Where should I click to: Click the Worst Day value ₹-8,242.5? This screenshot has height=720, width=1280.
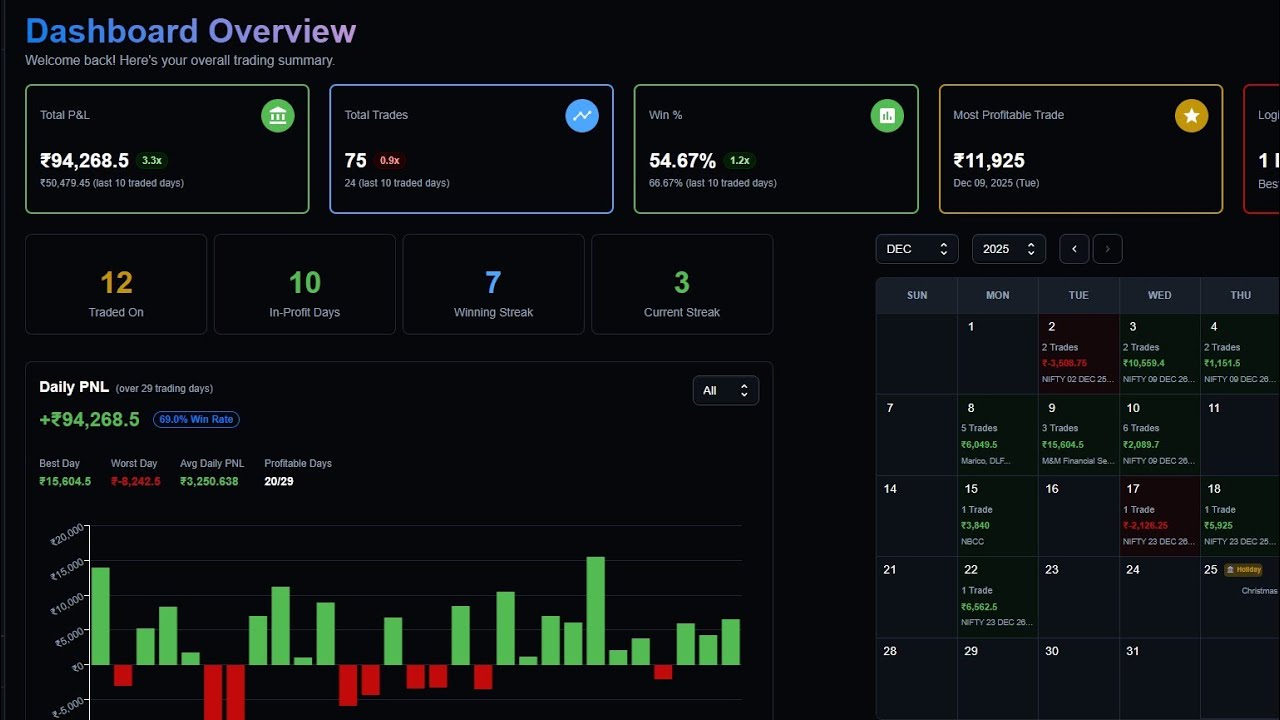(136, 481)
